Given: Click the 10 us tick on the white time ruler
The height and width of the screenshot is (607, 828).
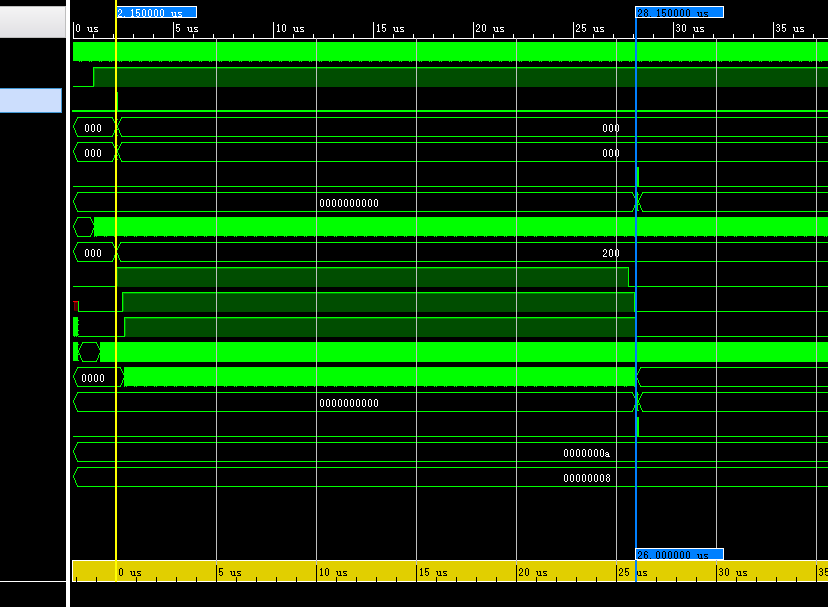Looking at the screenshot, I should click(290, 29).
